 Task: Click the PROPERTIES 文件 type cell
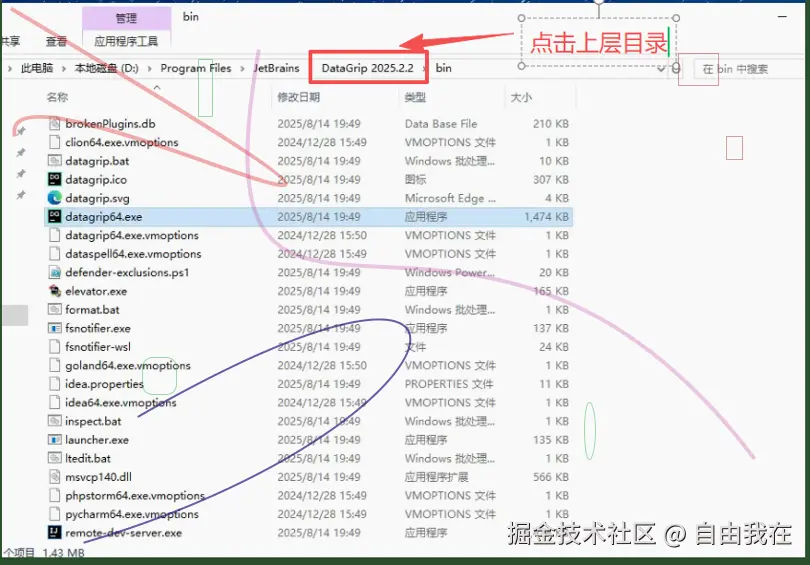pyautogui.click(x=448, y=384)
